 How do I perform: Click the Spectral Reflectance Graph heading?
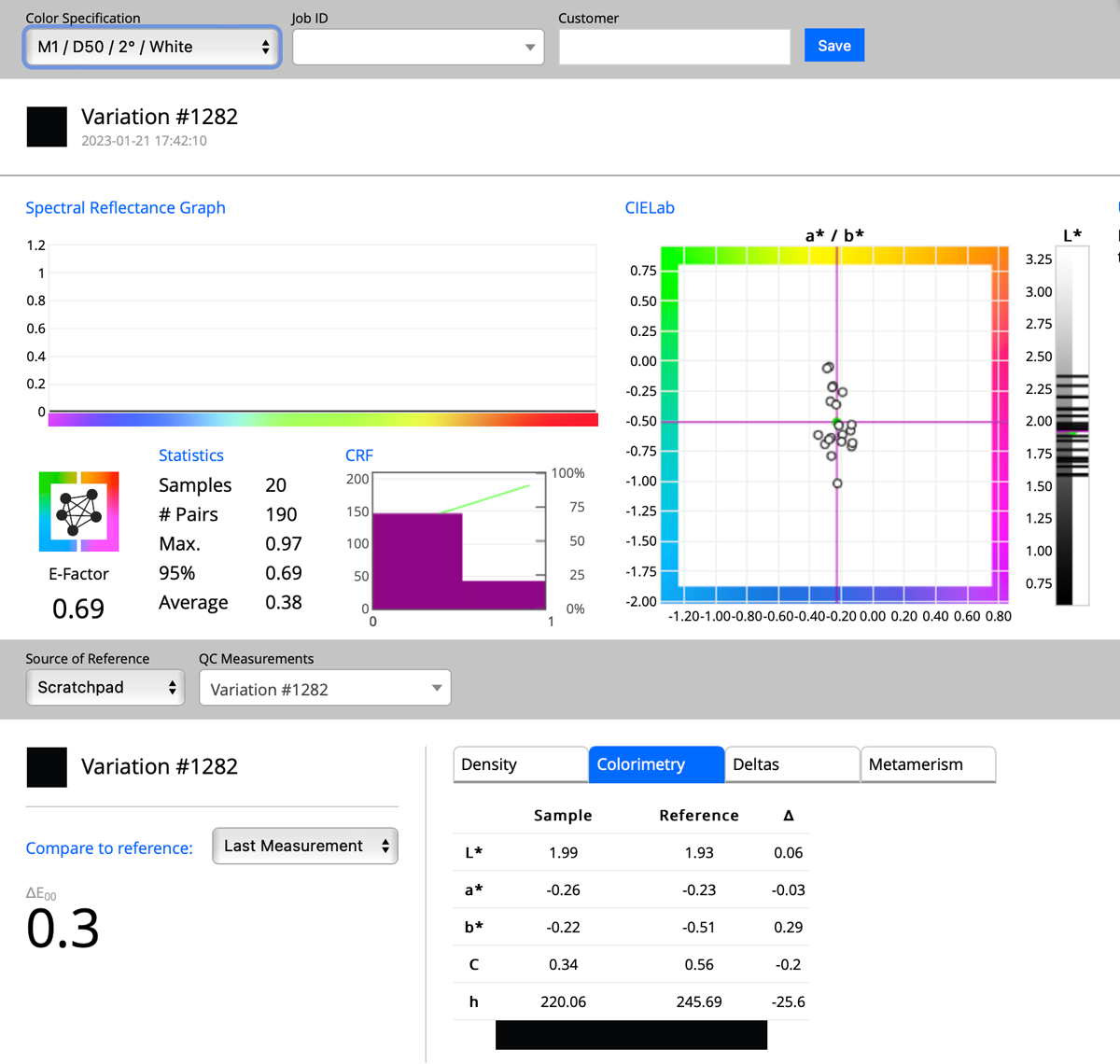point(125,207)
